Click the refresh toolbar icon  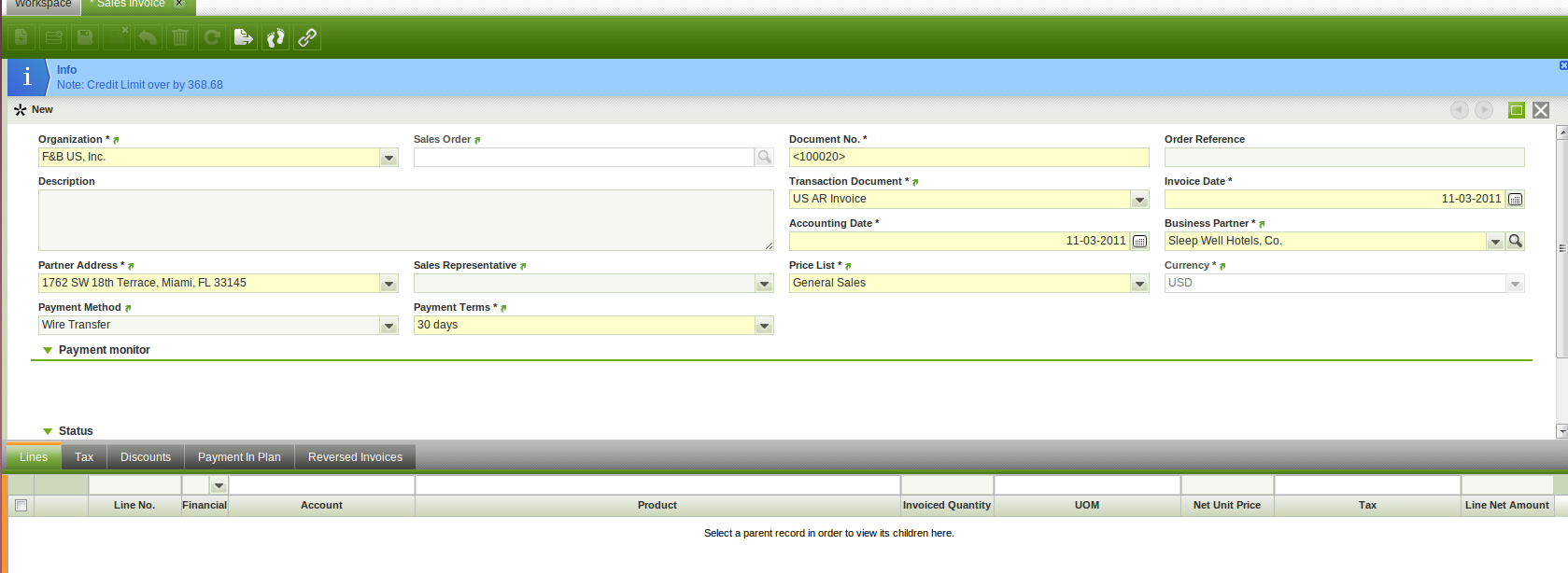pos(212,37)
